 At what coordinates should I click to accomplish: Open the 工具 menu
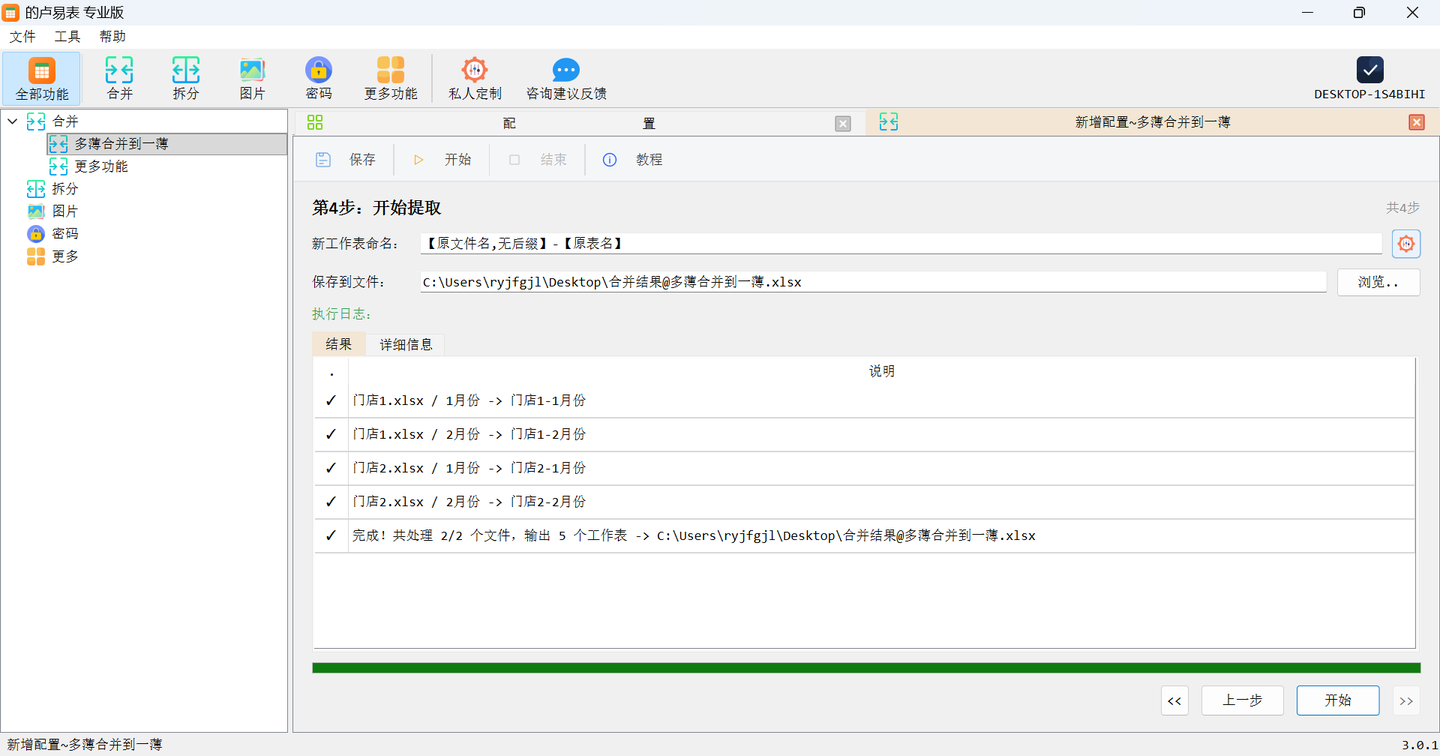[67, 37]
